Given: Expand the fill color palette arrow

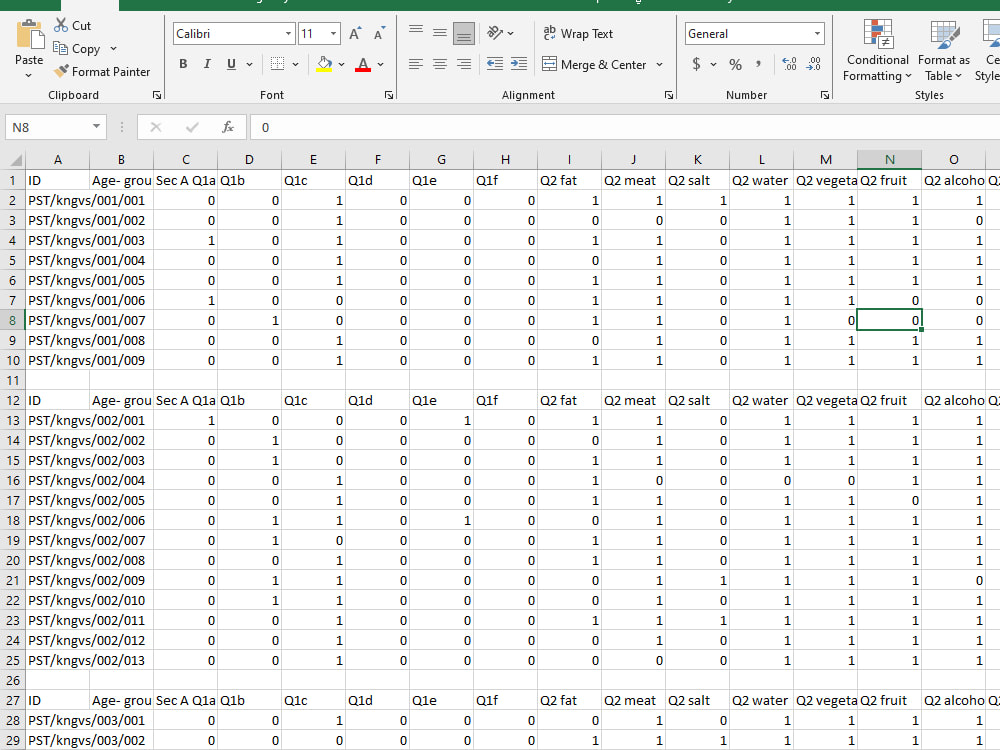Looking at the screenshot, I should [x=341, y=64].
